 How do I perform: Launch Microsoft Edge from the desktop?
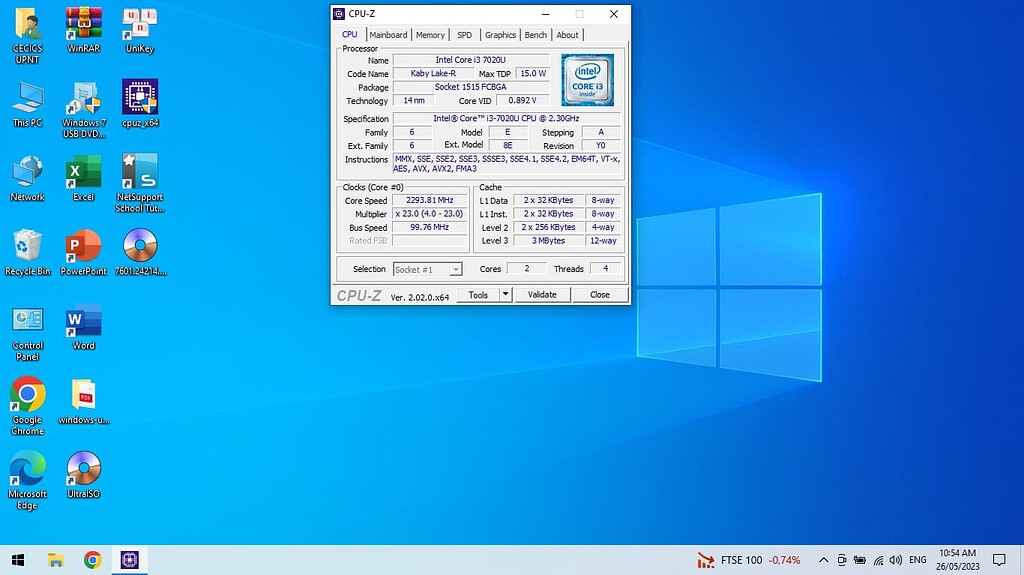point(27,480)
